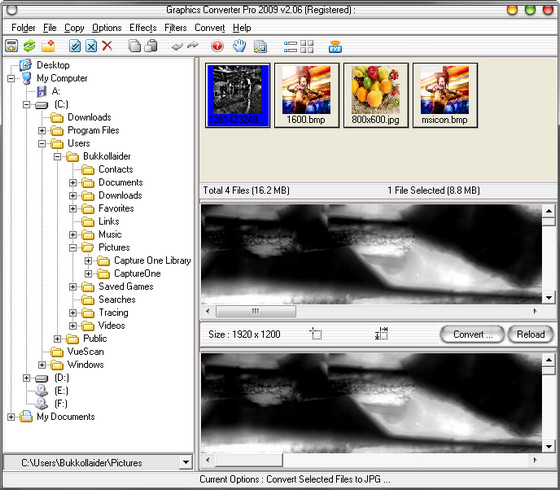
Task: Switch to list view icon
Action: pos(290,46)
